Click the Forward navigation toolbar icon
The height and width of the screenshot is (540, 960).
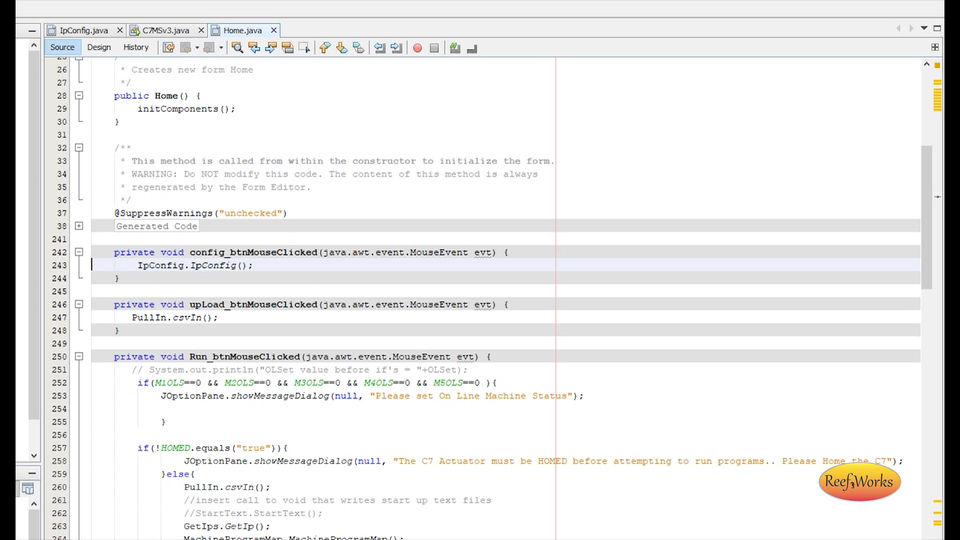coord(209,48)
